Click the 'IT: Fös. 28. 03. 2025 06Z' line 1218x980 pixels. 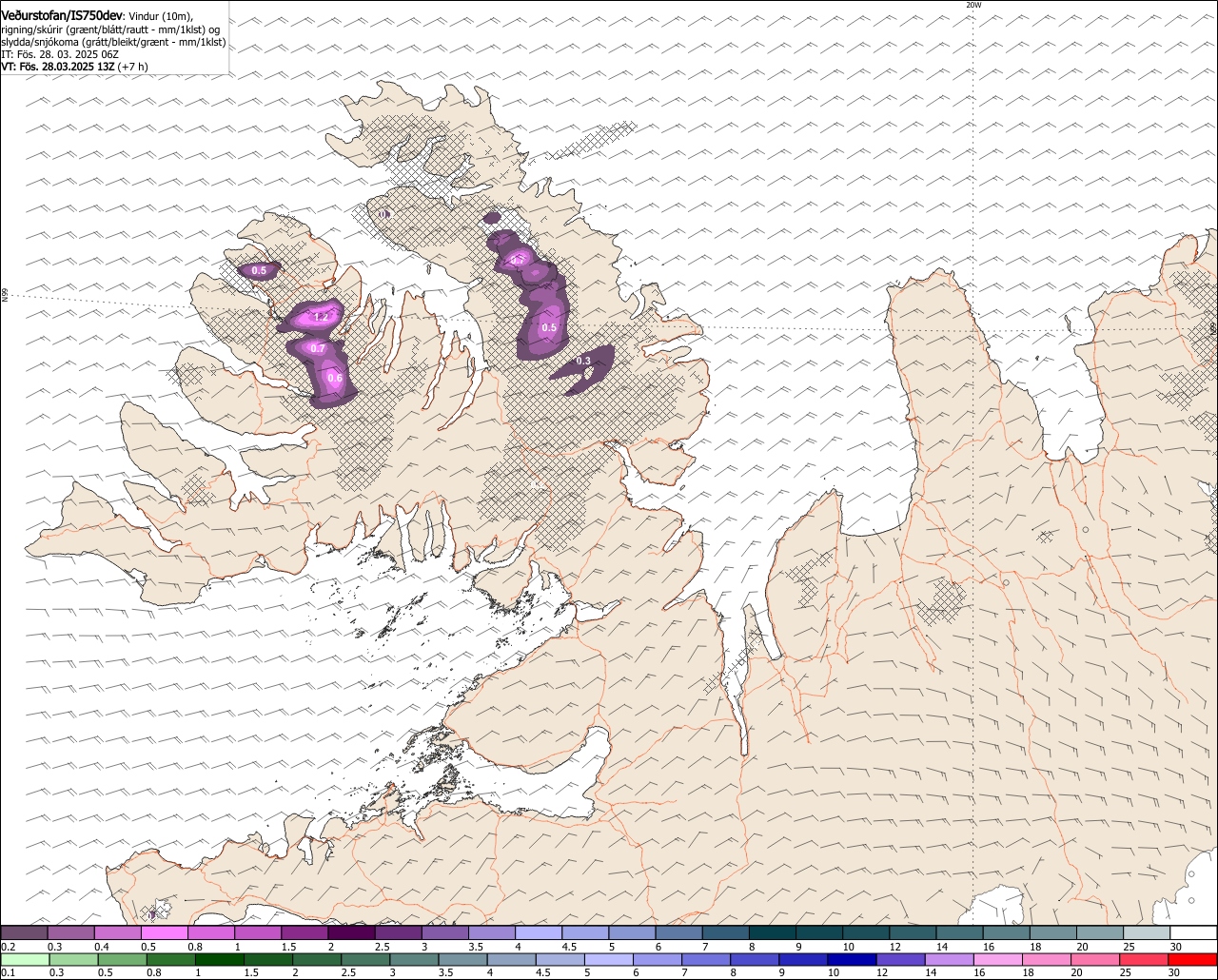point(60,55)
